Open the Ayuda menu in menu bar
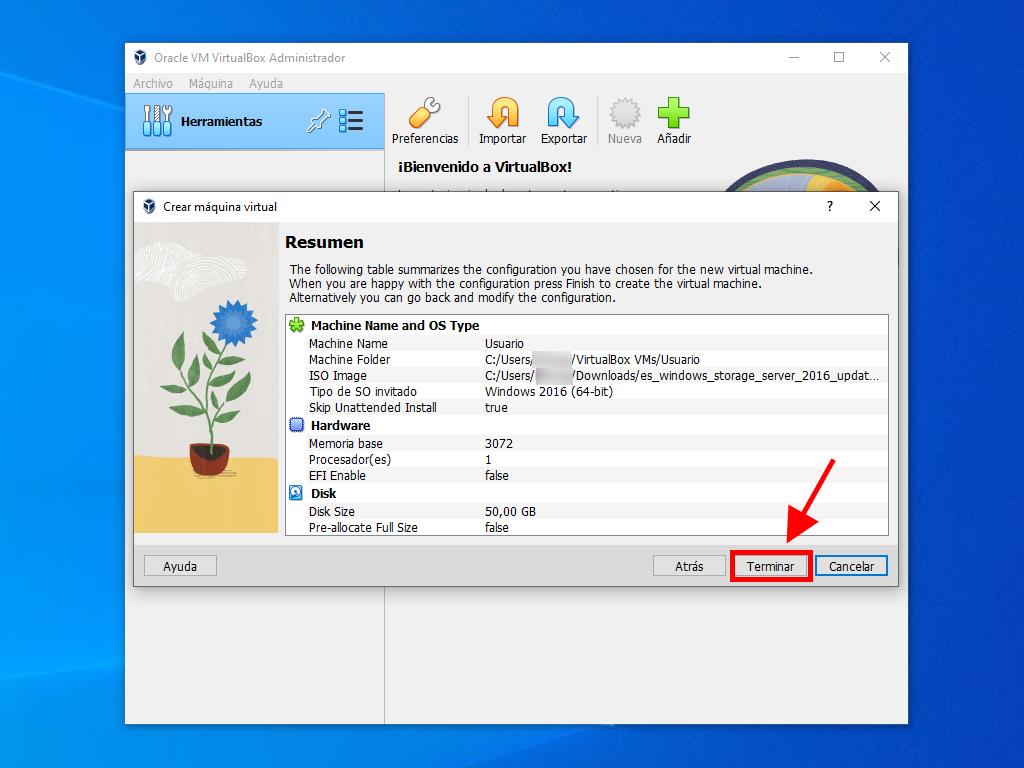This screenshot has width=1024, height=768. point(266,84)
